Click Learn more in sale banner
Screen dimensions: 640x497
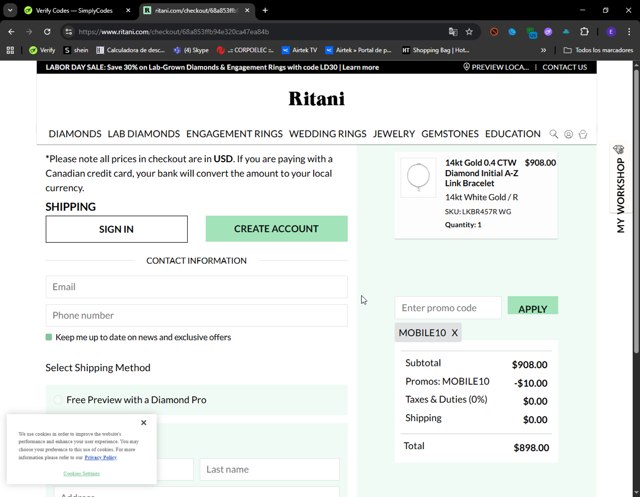coord(360,67)
